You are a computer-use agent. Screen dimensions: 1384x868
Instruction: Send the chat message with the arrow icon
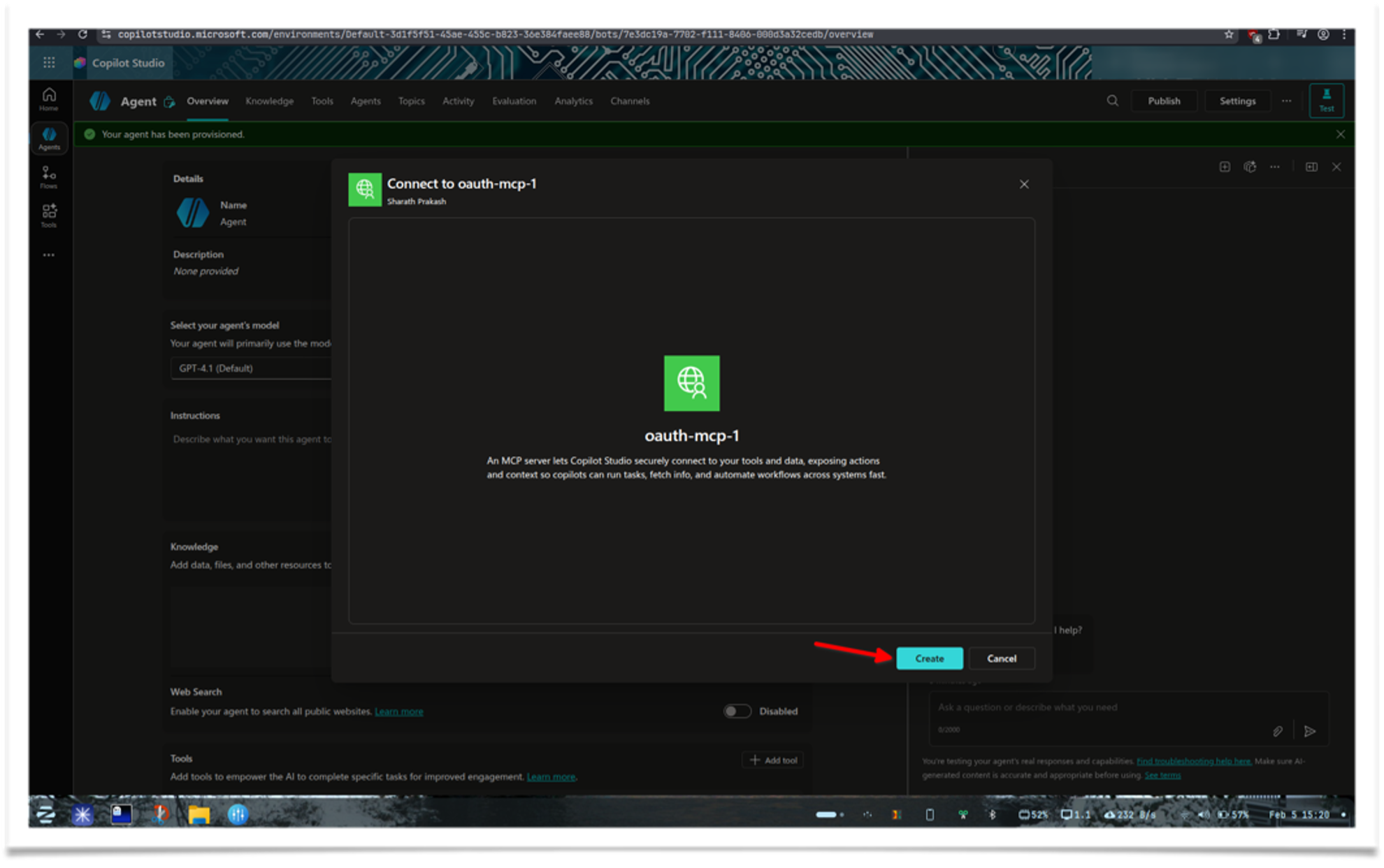coord(1310,731)
